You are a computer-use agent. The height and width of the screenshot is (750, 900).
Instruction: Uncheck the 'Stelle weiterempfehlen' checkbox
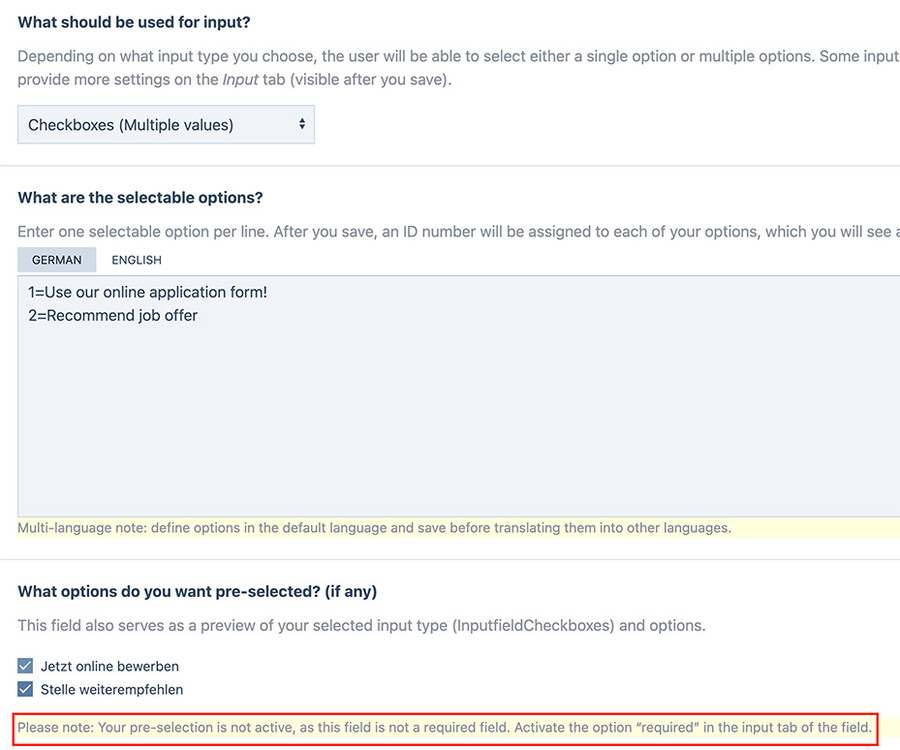pos(26,689)
